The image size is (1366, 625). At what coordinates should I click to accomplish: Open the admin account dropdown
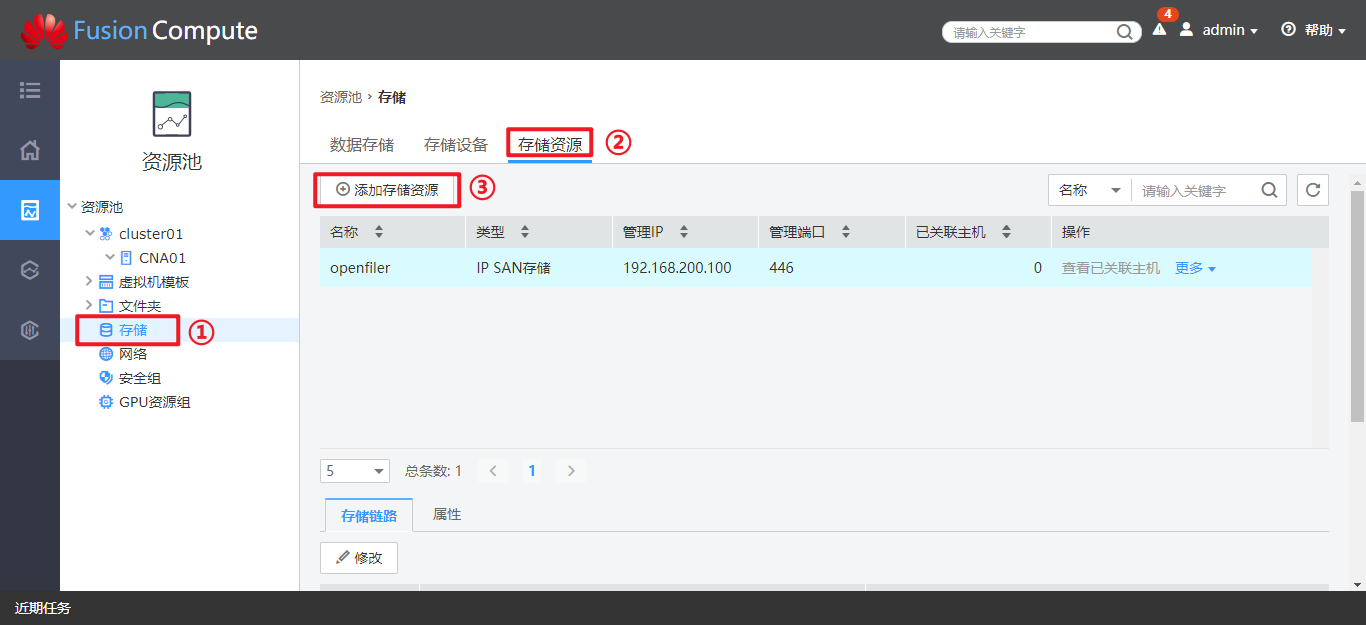(x=1230, y=30)
